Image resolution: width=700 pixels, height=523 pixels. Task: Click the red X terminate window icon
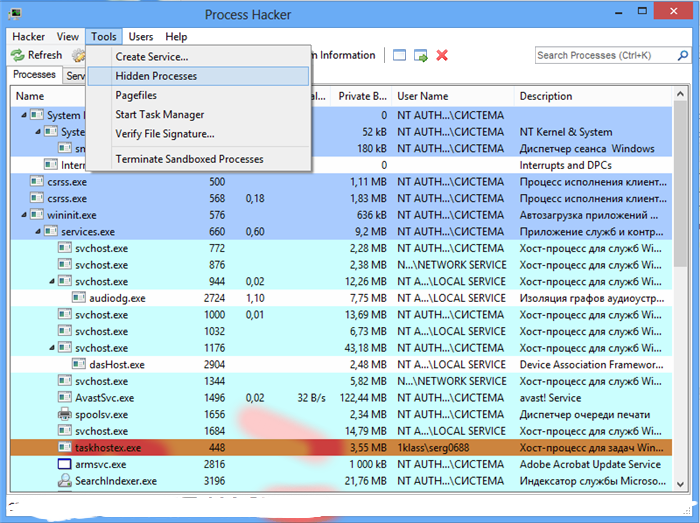coord(442,55)
